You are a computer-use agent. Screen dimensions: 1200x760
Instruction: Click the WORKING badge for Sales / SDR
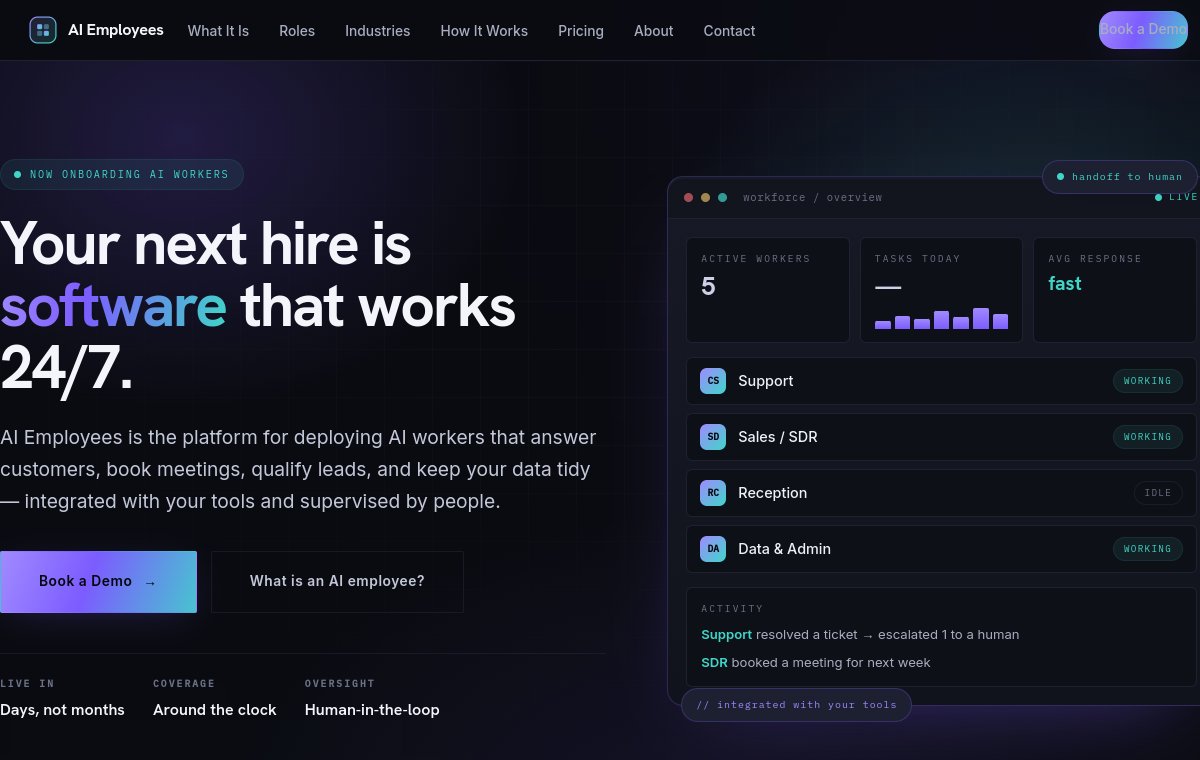click(x=1148, y=437)
